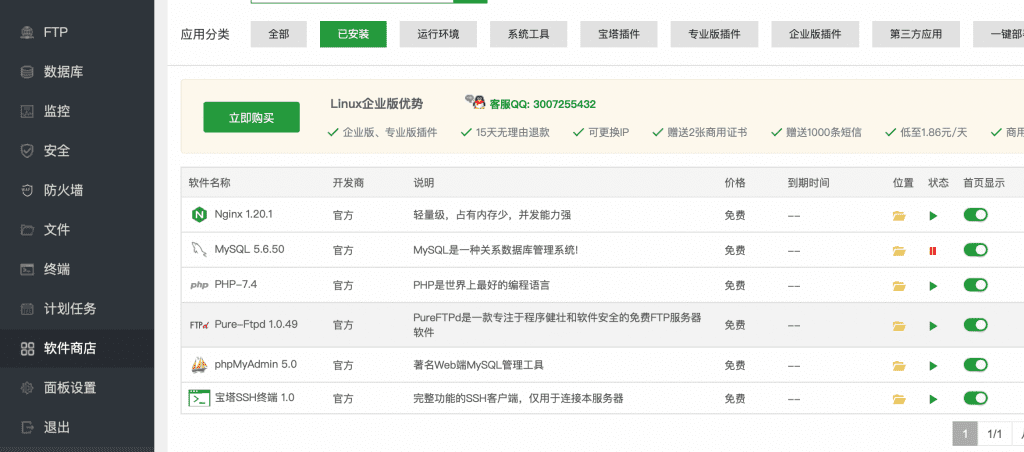The width and height of the screenshot is (1024, 452).
Task: Open Nginx 1.20.1 software name
Action: coord(243,214)
